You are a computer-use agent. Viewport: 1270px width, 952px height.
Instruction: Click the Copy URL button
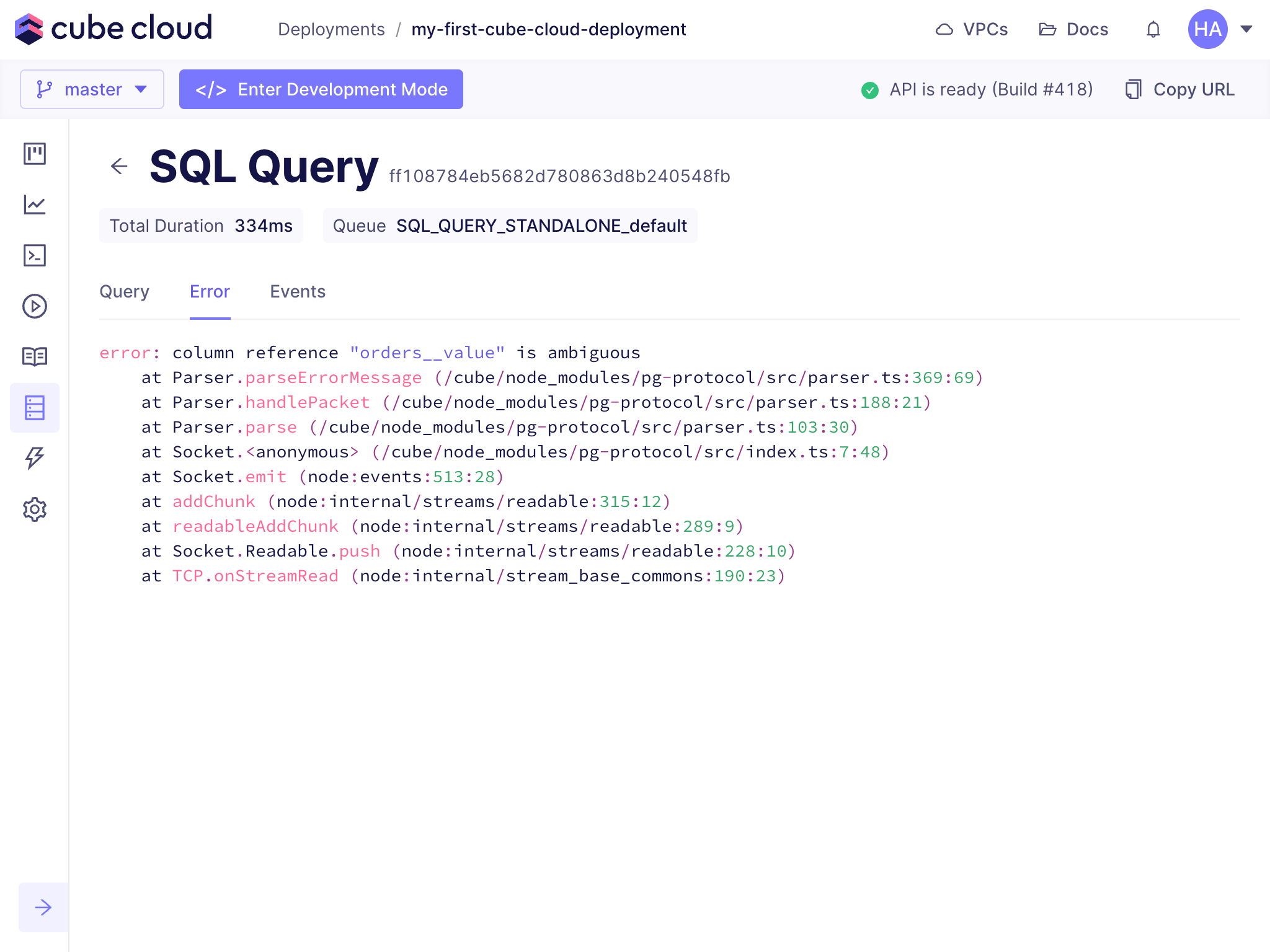pyautogui.click(x=1180, y=89)
